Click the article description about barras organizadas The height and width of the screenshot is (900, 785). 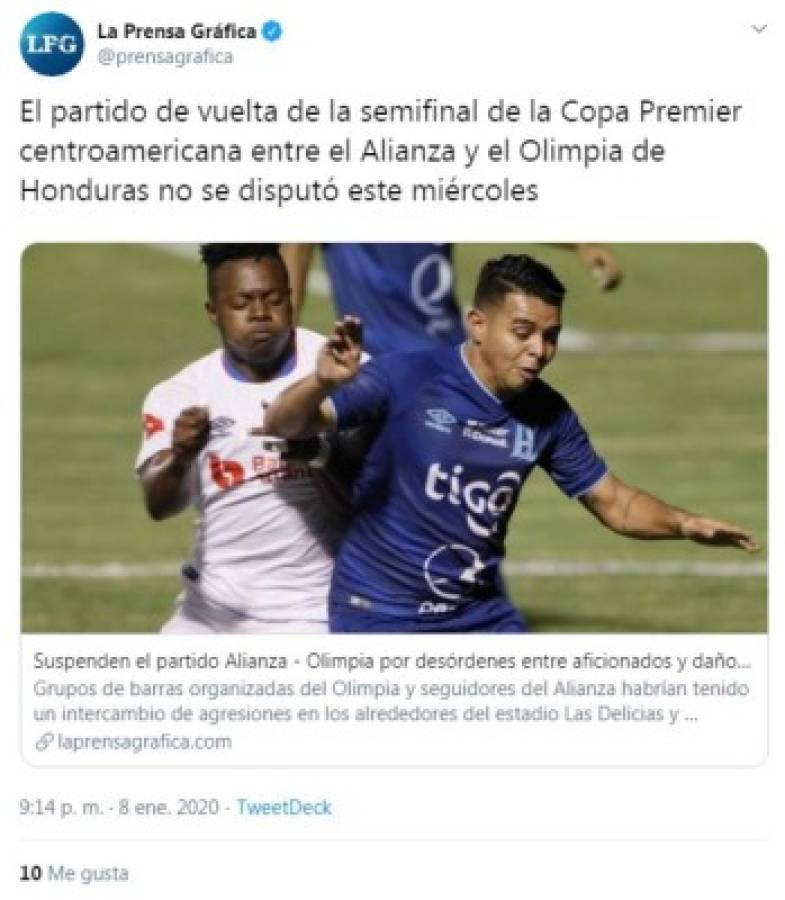391,701
